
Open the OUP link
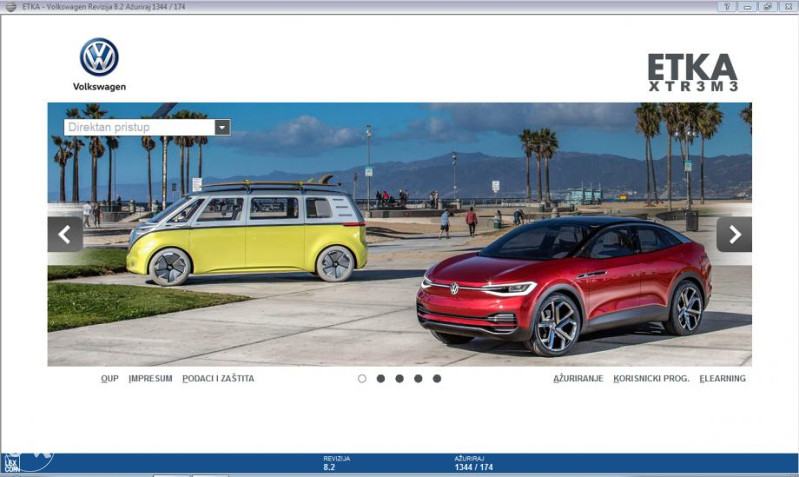coord(110,379)
